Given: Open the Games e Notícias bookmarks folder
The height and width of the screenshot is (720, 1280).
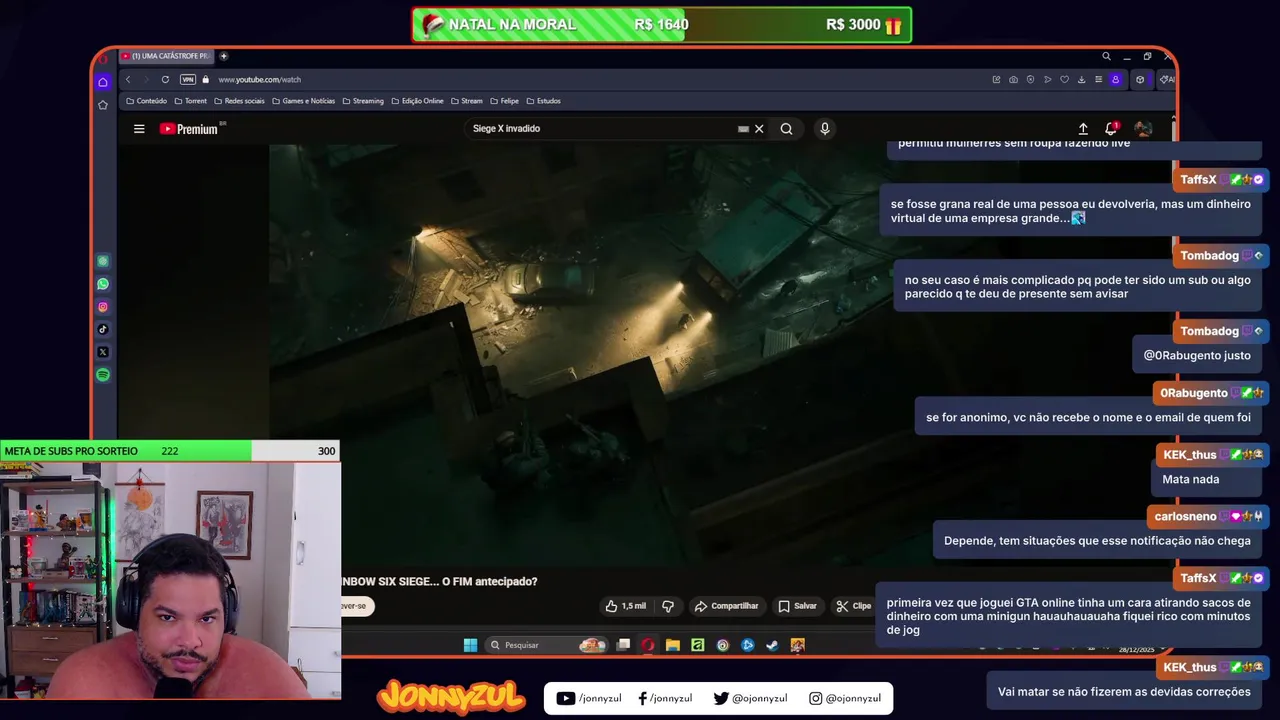Looking at the screenshot, I should click(x=304, y=101).
